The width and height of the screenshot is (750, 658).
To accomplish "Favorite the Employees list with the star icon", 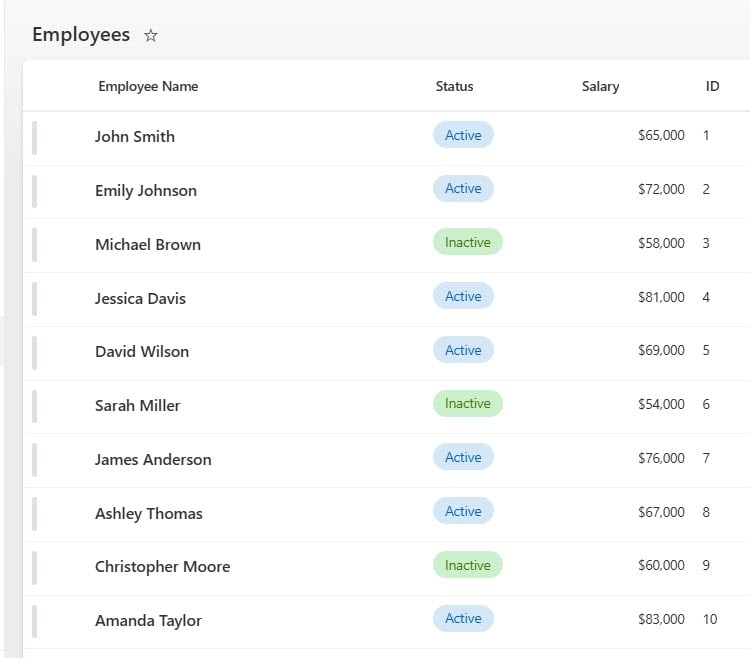I will pos(151,35).
